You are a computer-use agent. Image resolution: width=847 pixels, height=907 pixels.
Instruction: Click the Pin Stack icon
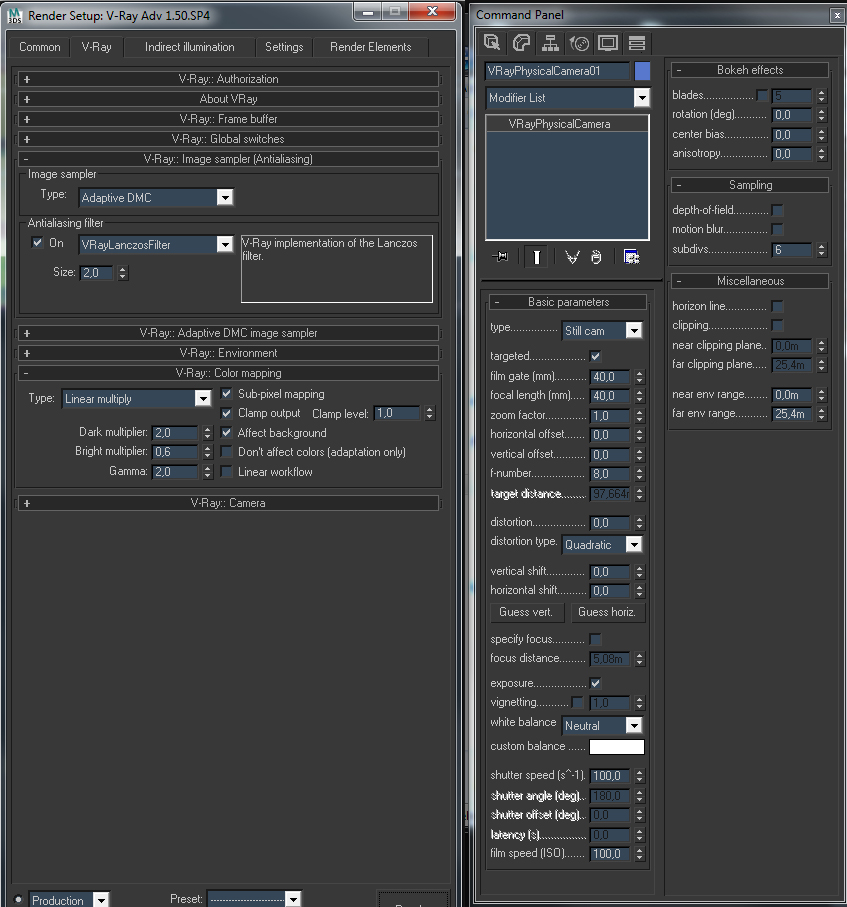click(x=500, y=256)
